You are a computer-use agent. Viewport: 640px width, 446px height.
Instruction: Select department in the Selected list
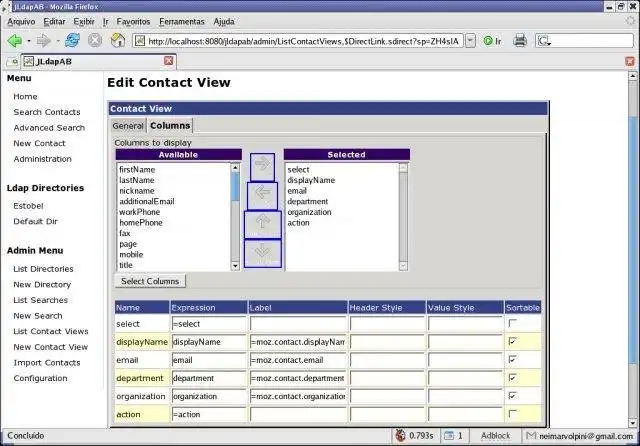tap(307, 201)
